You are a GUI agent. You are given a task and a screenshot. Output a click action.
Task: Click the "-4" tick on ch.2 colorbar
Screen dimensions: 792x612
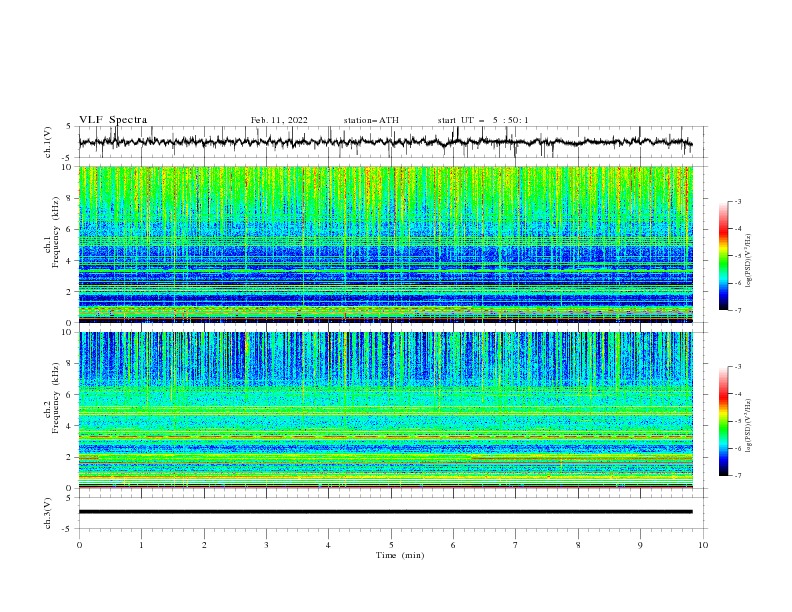point(737,394)
